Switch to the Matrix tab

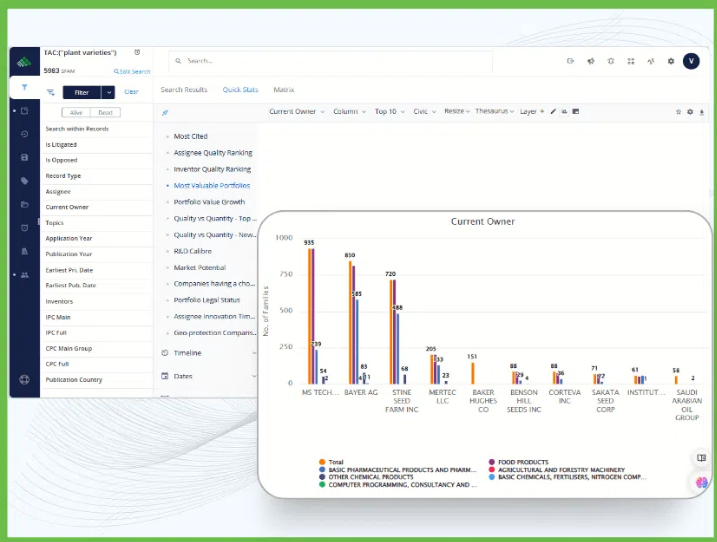[x=283, y=90]
